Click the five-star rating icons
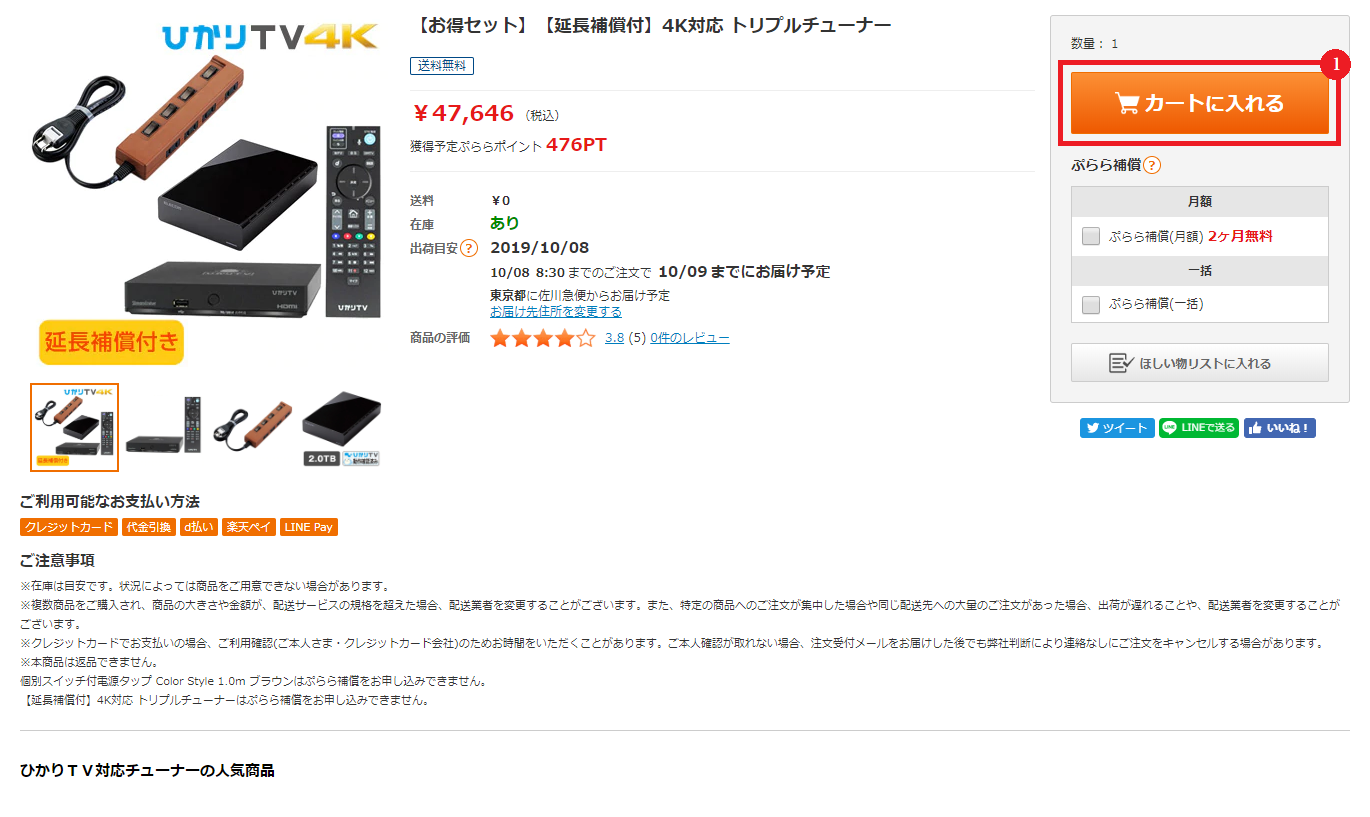The height and width of the screenshot is (817, 1370). click(542, 338)
